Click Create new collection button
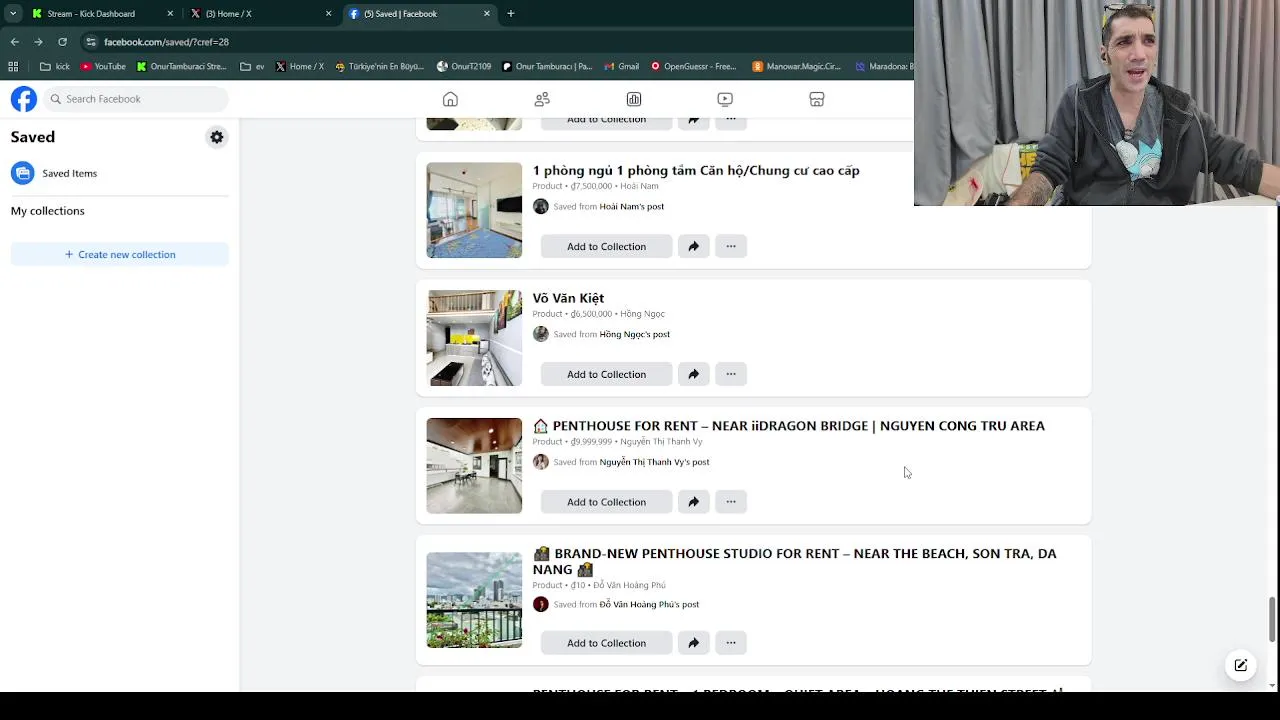Screen dimensions: 1280x720 point(120,254)
